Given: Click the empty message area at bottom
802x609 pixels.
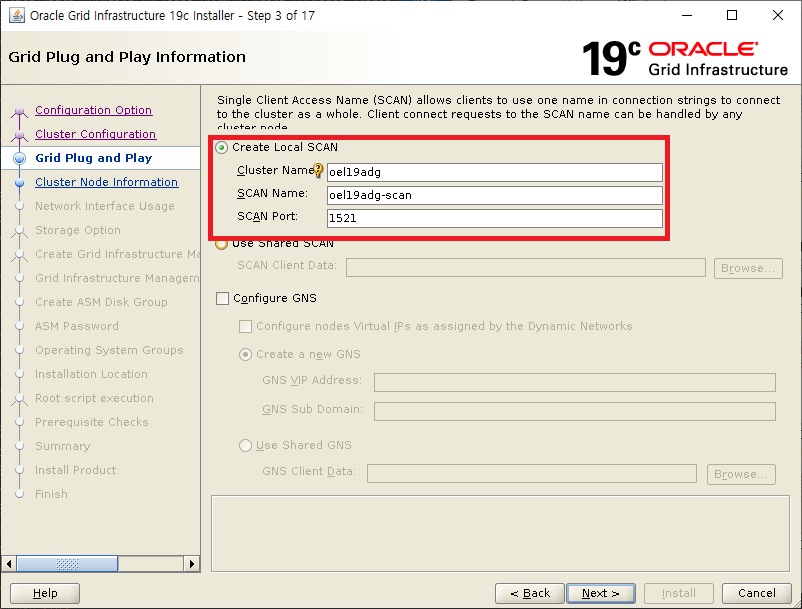Looking at the screenshot, I should [500, 533].
